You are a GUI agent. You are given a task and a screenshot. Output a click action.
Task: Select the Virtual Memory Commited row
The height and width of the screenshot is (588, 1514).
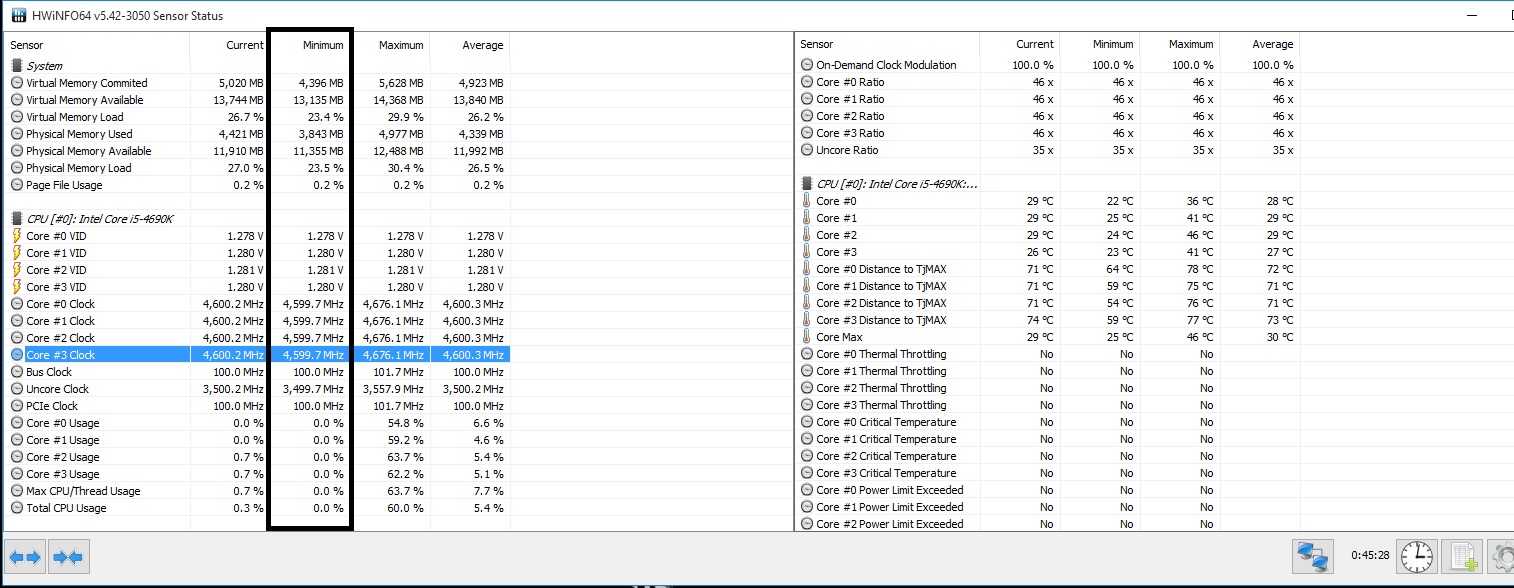258,83
